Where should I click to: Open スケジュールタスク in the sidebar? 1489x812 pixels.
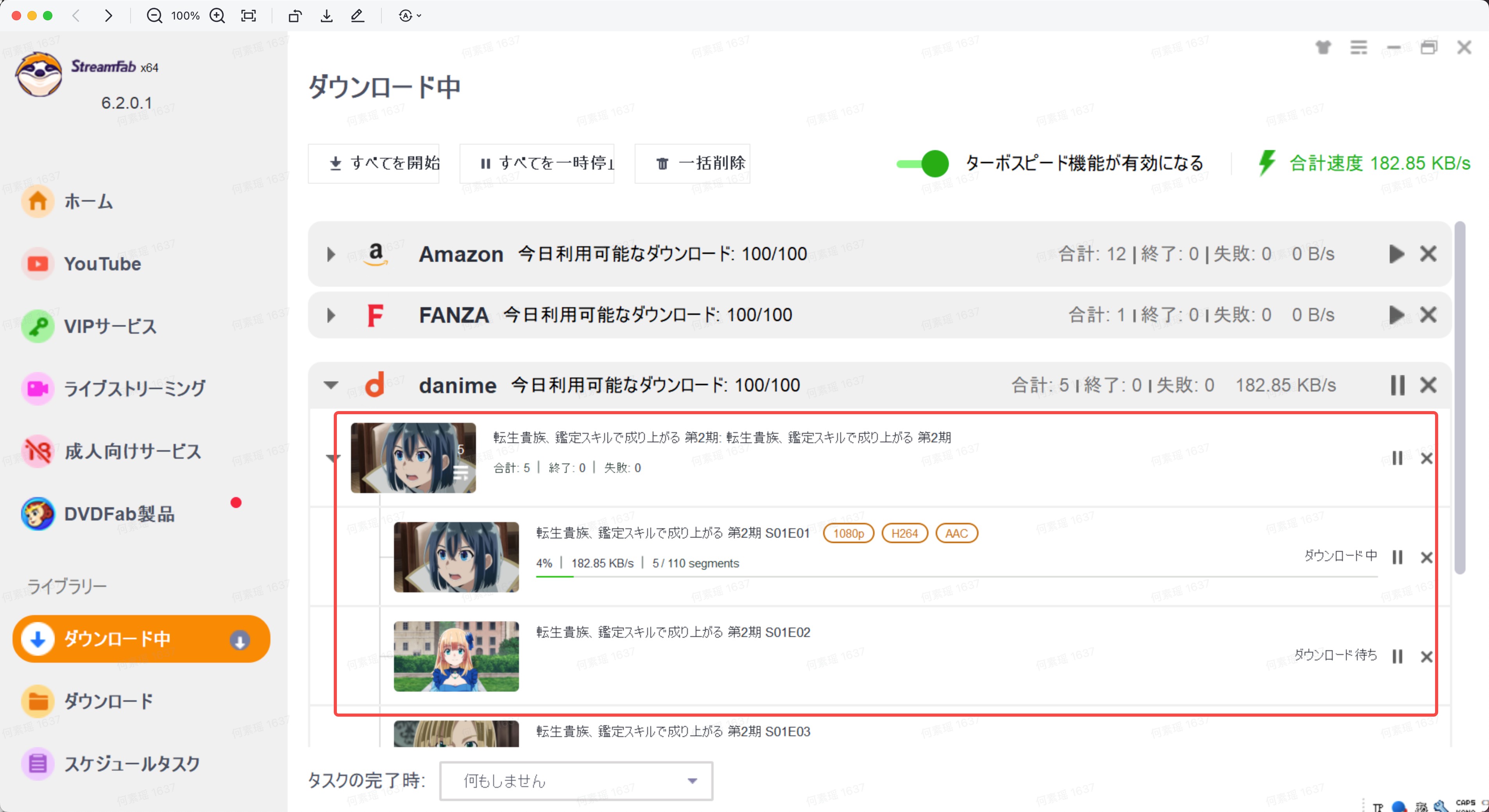pos(111,764)
